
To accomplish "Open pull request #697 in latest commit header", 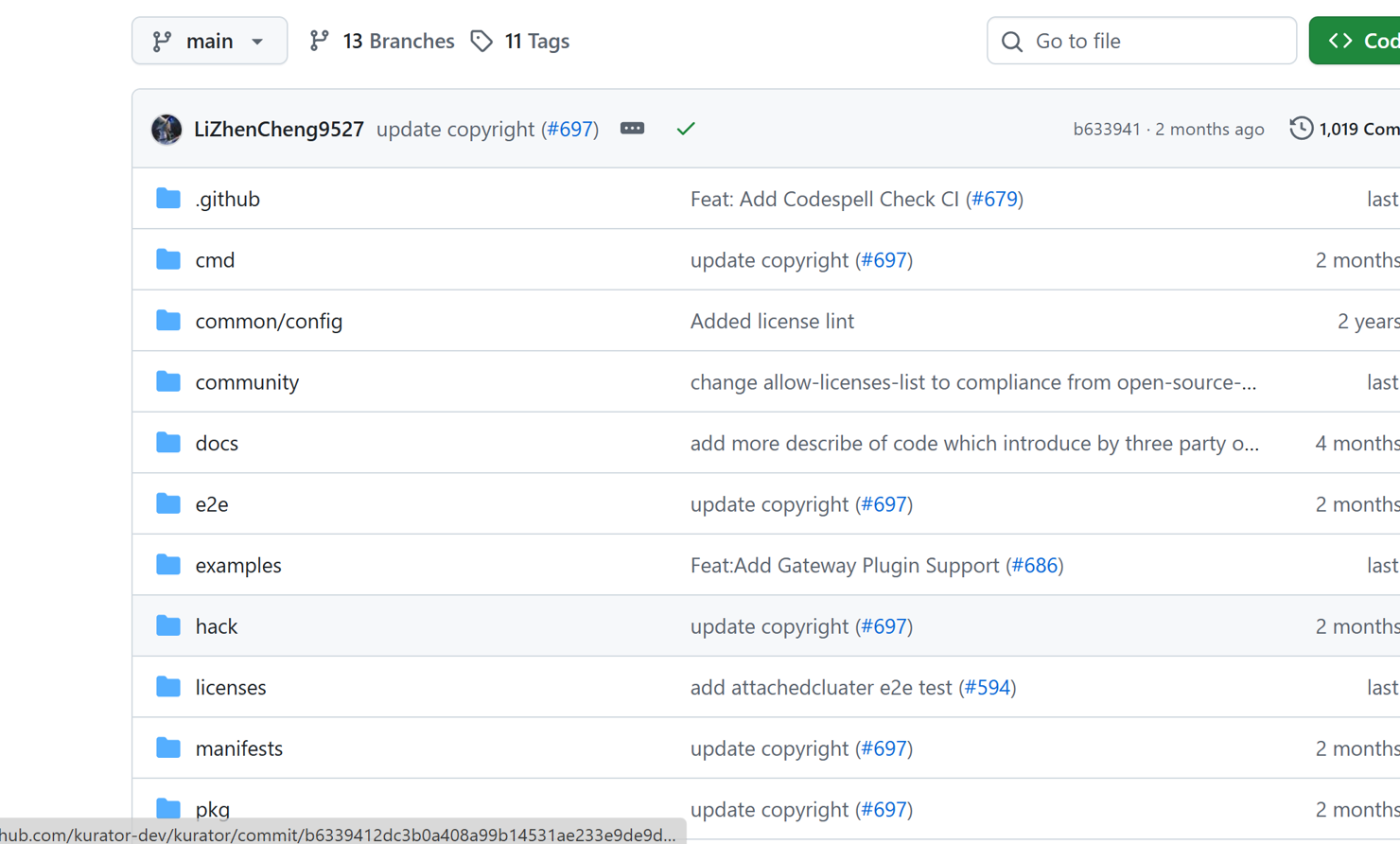I will 570,129.
